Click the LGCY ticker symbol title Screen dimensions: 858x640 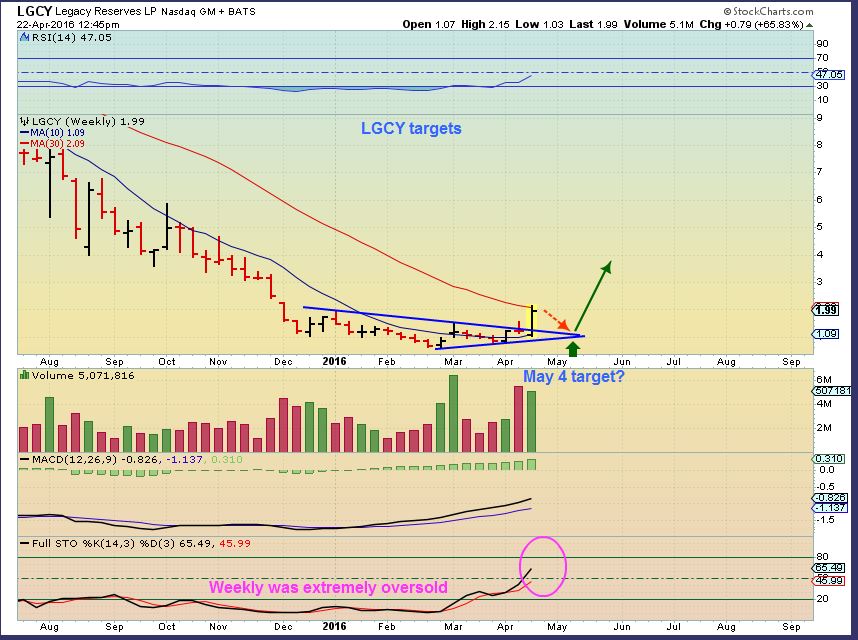coord(34,11)
